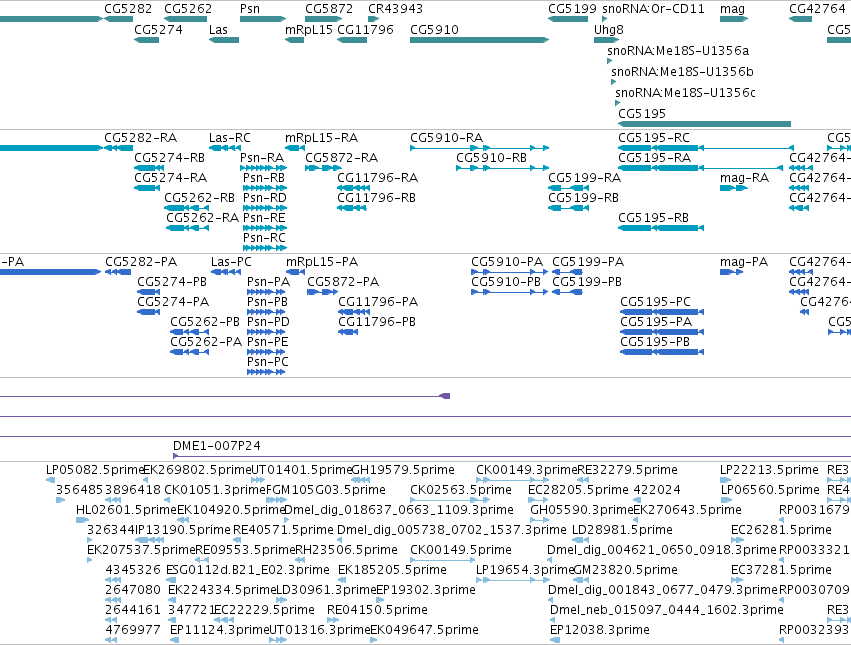
Task: Select snoRNA:Or-CD11 feature label
Action: point(653,9)
